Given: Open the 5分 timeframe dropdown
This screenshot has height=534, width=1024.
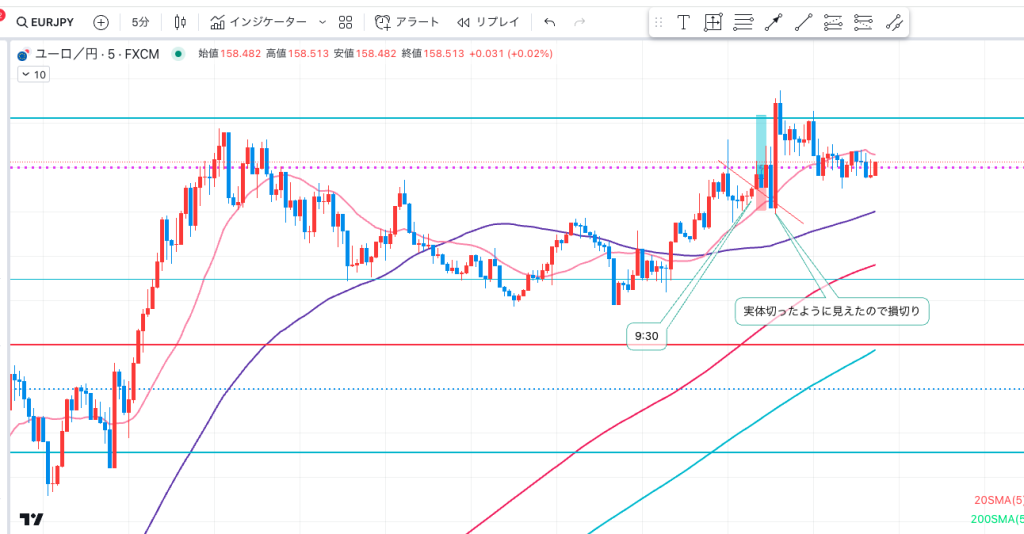Looking at the screenshot, I should pyautogui.click(x=143, y=22).
